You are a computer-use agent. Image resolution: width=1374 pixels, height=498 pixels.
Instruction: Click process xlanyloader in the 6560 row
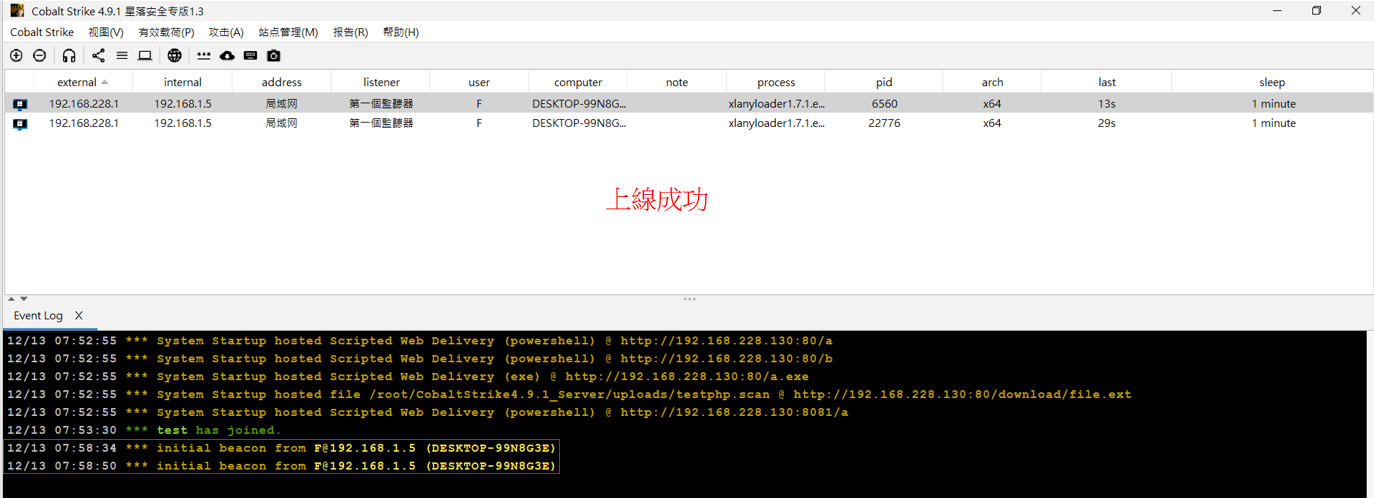point(776,104)
